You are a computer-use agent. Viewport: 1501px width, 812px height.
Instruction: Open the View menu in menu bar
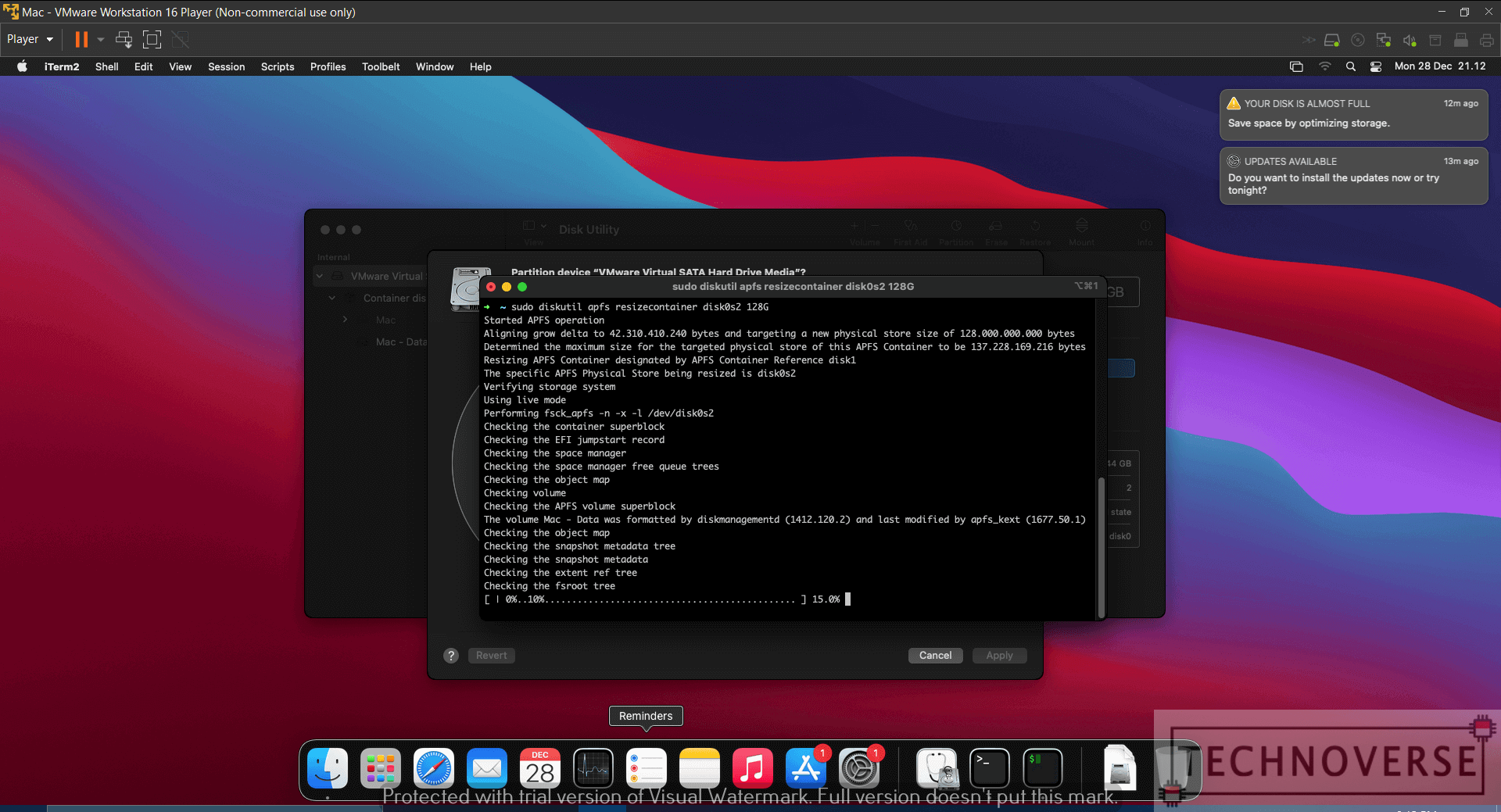181,66
